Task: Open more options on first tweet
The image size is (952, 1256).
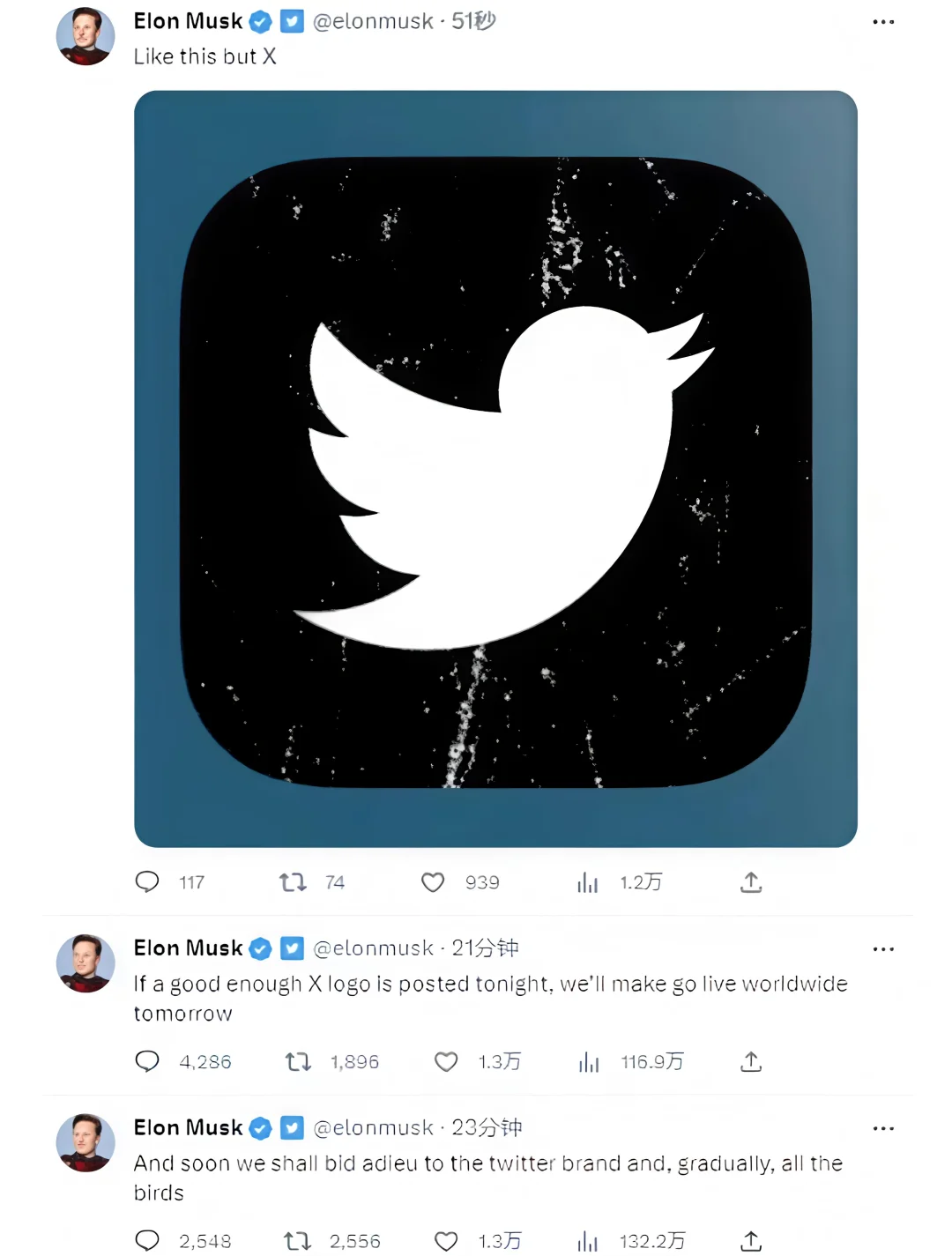Action: click(882, 22)
